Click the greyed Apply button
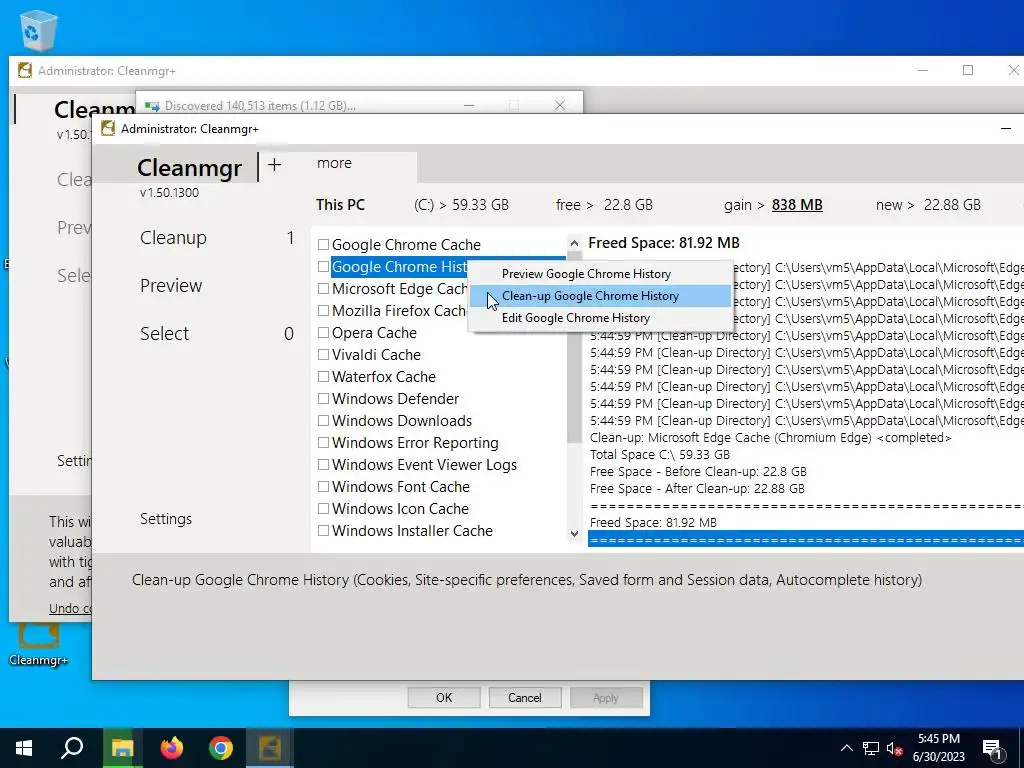1024x768 pixels. click(x=605, y=697)
